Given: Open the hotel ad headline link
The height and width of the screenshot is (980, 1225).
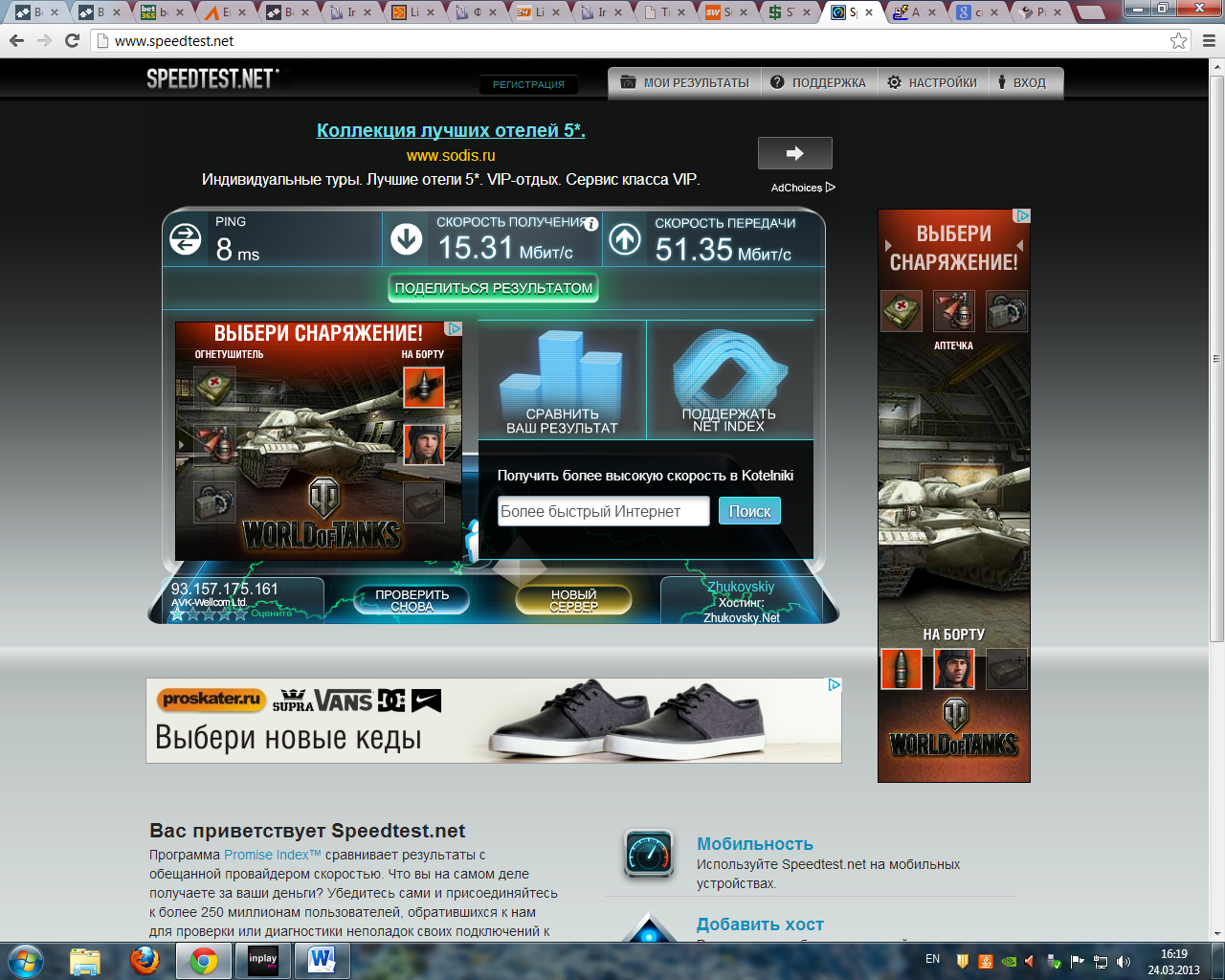Looking at the screenshot, I should 451,130.
